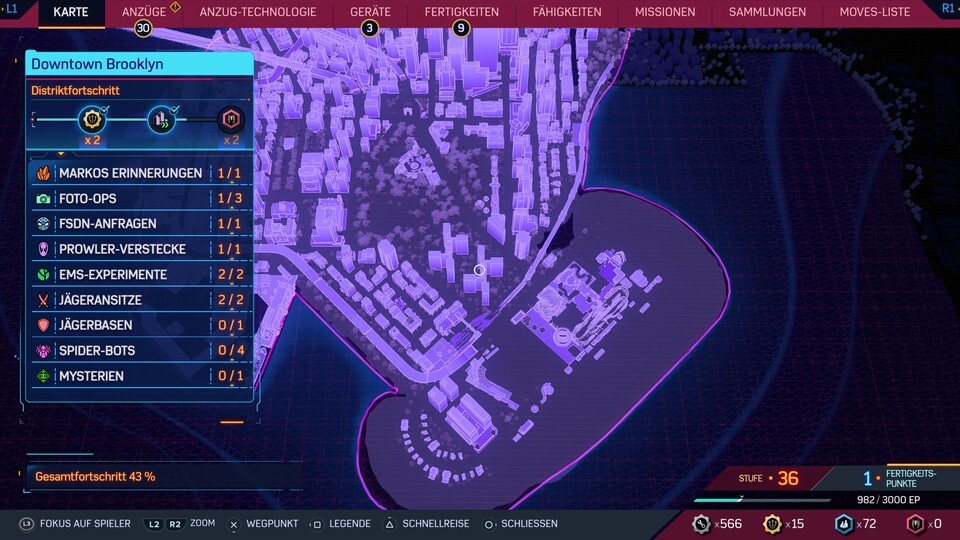Screen dimensions: 960x540
Task: Click the red tokens x0 icon
Action: click(915, 524)
